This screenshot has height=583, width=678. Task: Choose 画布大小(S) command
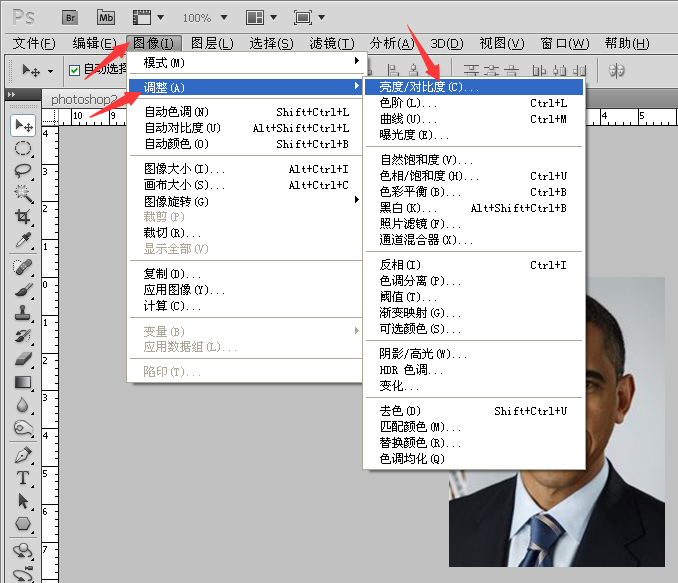point(246,185)
